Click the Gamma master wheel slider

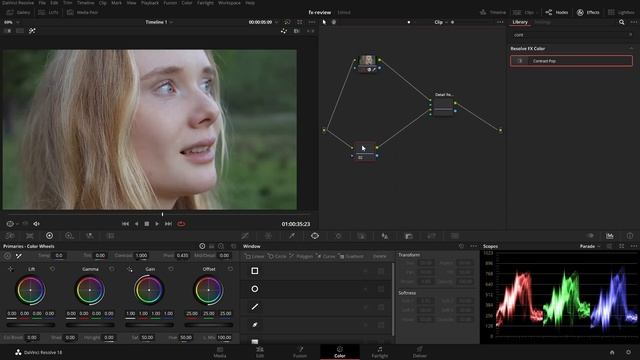[x=90, y=325]
